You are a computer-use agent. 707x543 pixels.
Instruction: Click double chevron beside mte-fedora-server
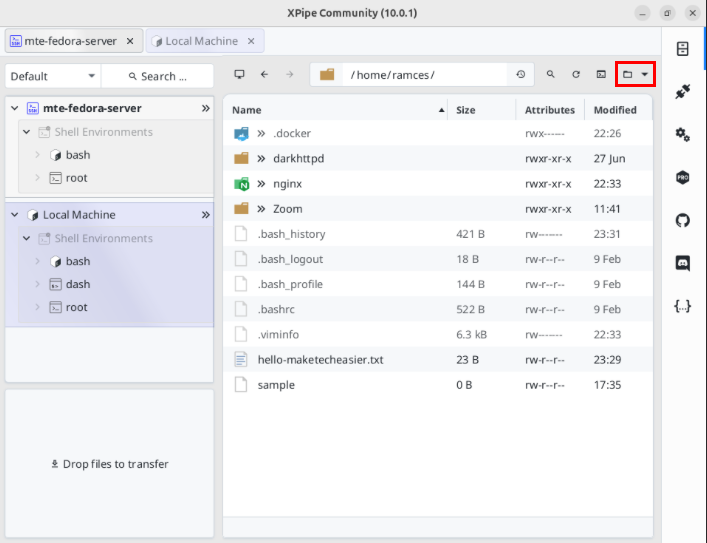[x=206, y=108]
